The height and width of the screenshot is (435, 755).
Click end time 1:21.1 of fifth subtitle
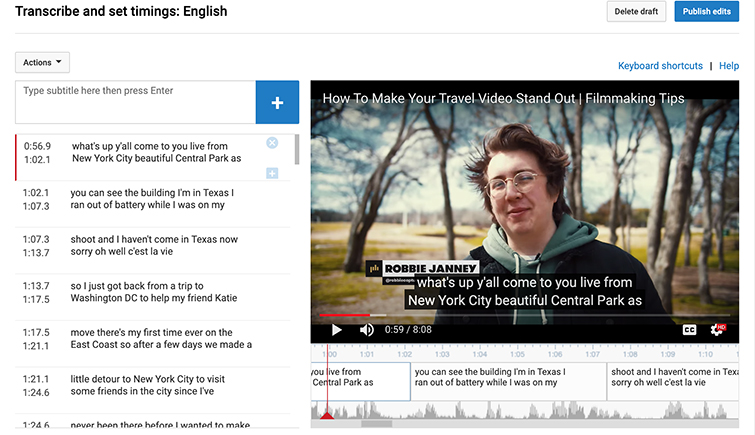[36, 346]
